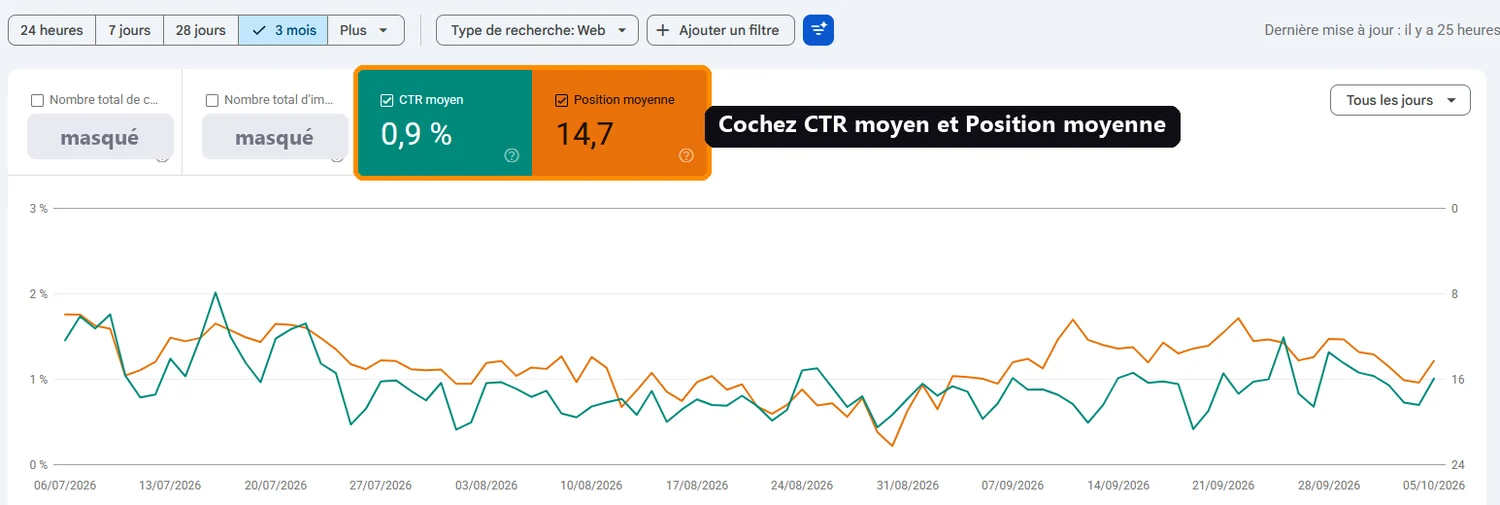Open the Plus date range dropdown
The image size is (1500, 505).
coord(366,30)
